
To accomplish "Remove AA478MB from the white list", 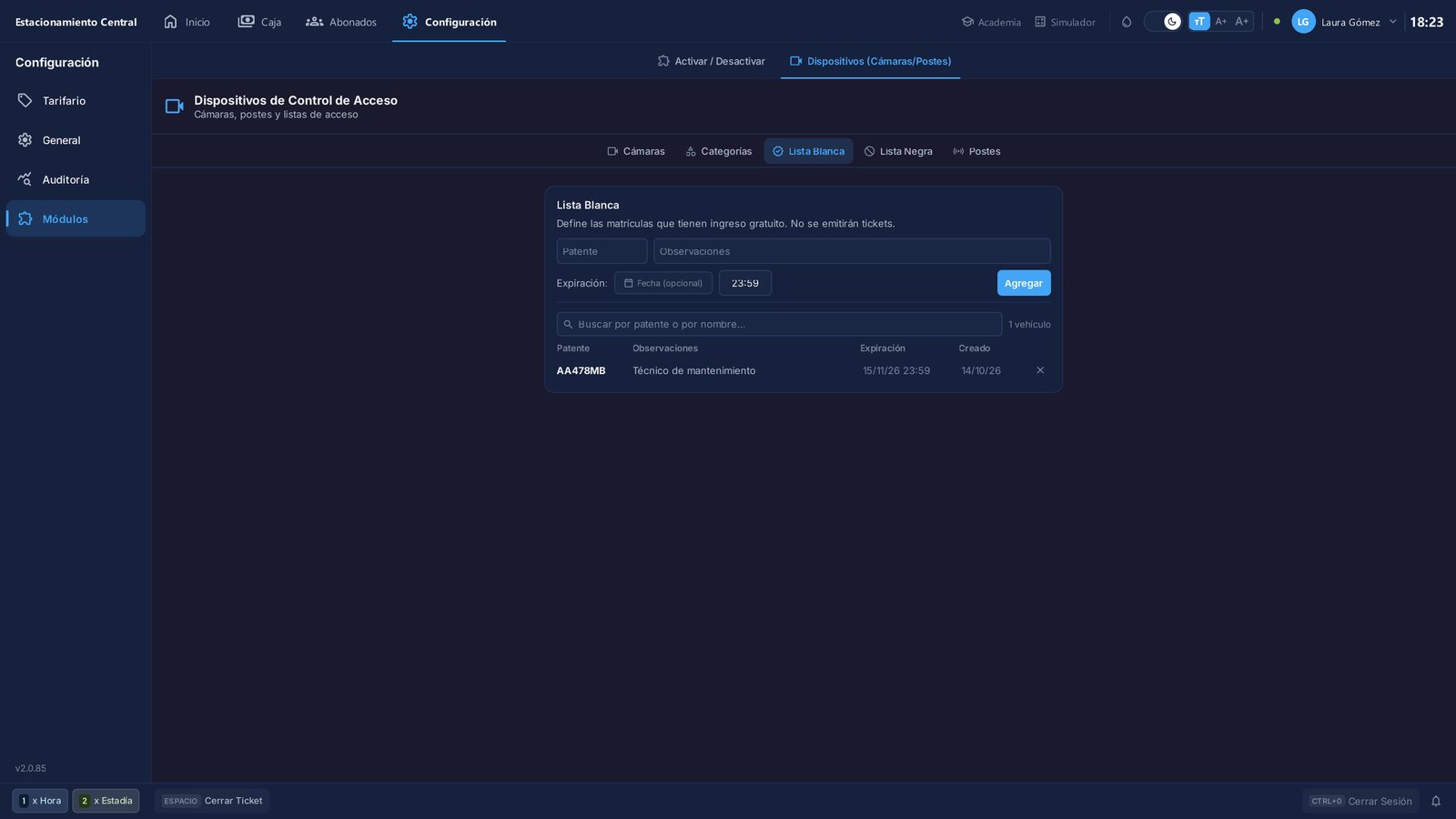I will click(x=1040, y=370).
